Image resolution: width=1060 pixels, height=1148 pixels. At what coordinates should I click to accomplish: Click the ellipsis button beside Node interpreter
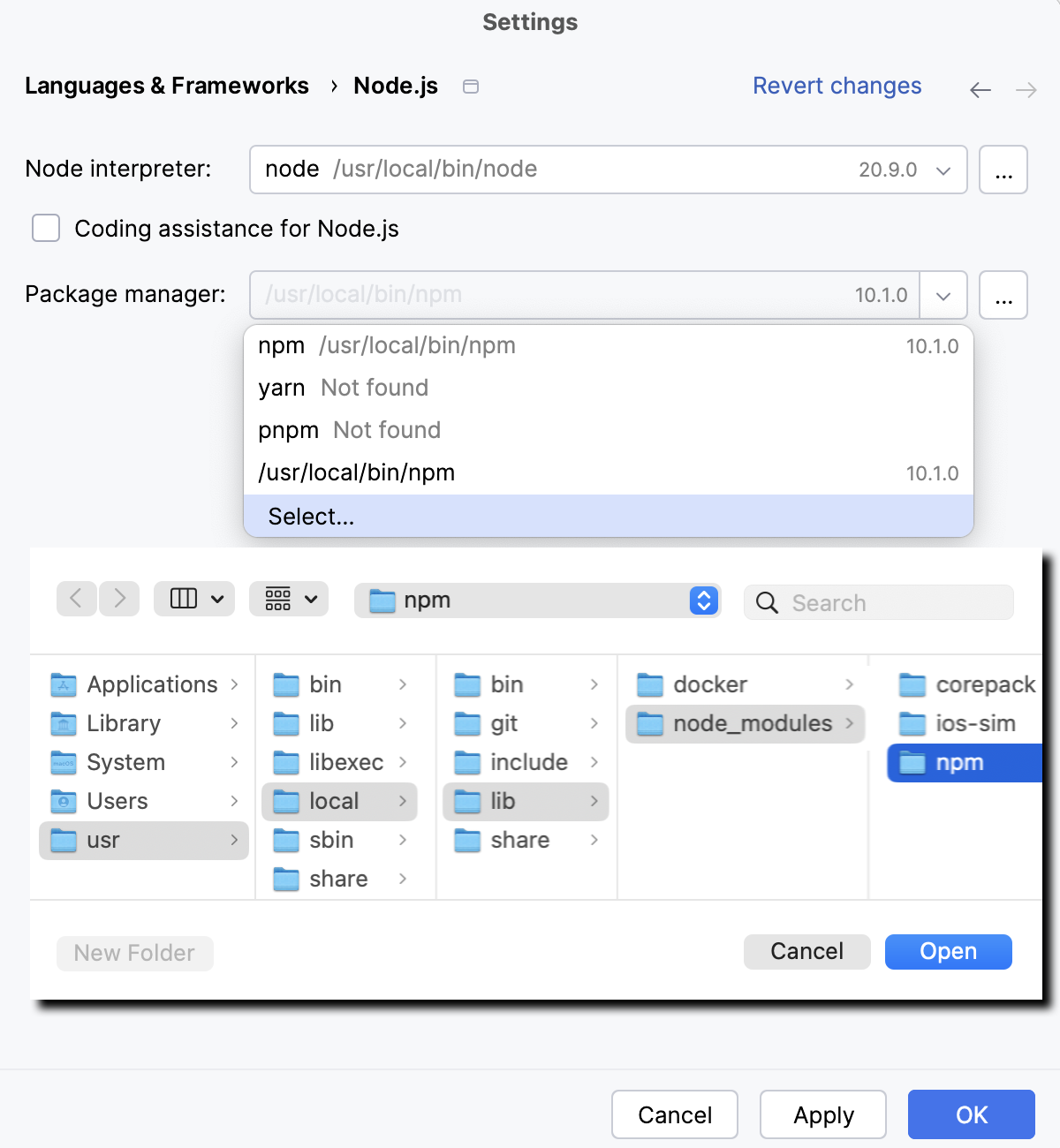pyautogui.click(x=1003, y=170)
